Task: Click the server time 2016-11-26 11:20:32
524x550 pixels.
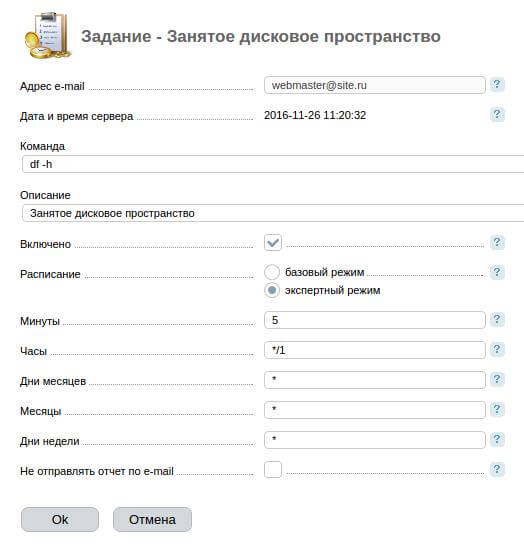Action: click(x=315, y=115)
